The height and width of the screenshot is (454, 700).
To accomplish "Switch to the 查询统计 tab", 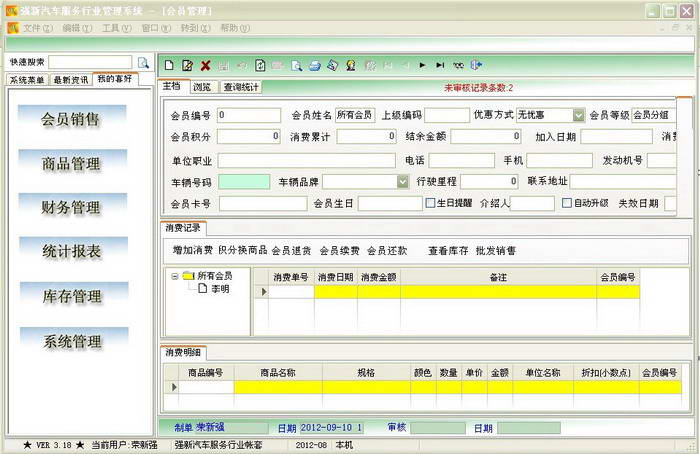I will (240, 87).
